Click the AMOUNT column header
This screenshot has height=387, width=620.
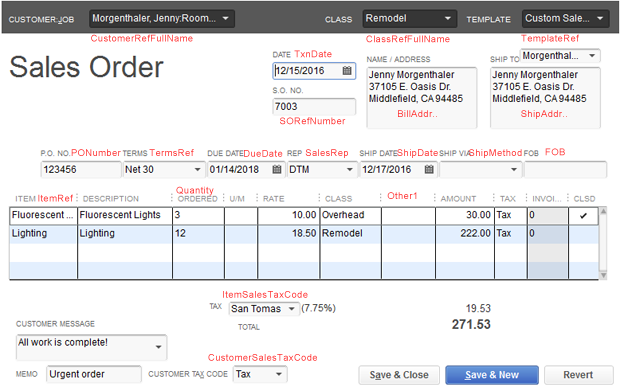pyautogui.click(x=458, y=199)
